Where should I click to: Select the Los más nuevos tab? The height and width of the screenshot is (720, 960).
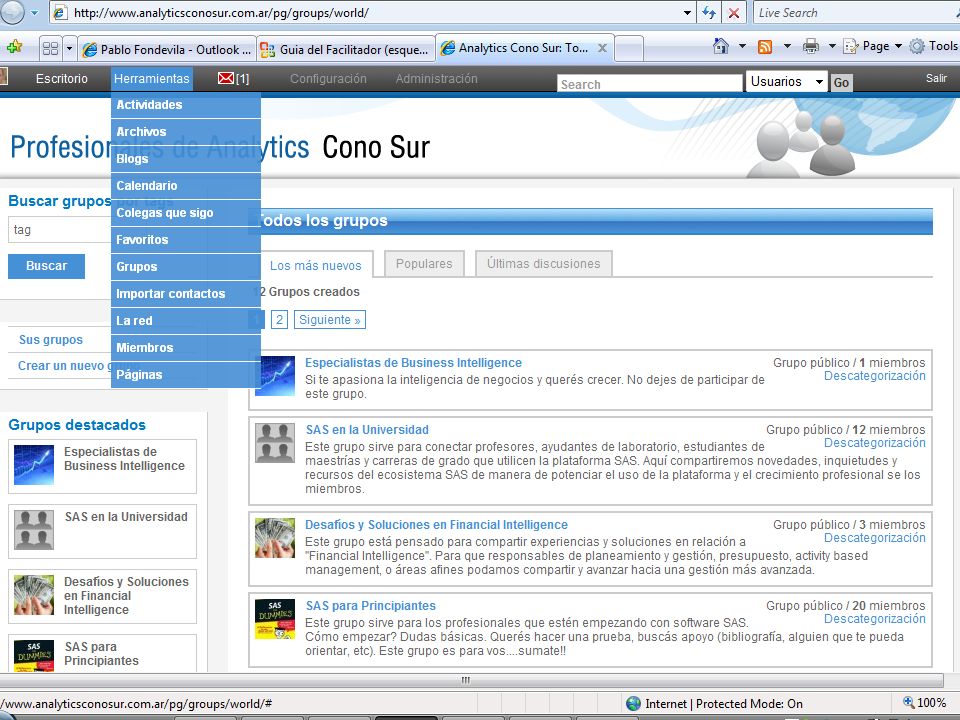pyautogui.click(x=315, y=265)
